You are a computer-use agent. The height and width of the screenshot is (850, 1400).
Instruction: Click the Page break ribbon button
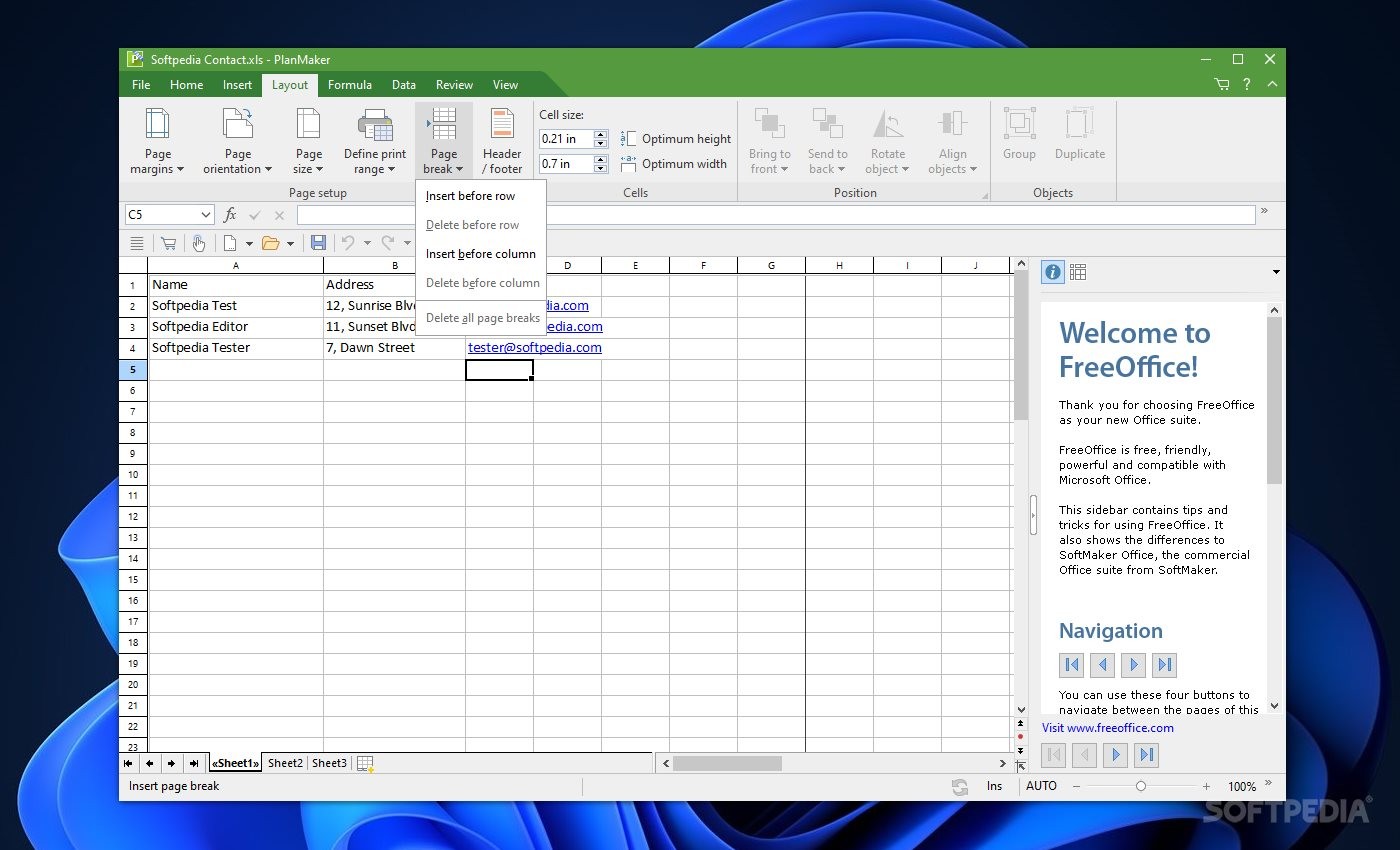[443, 141]
